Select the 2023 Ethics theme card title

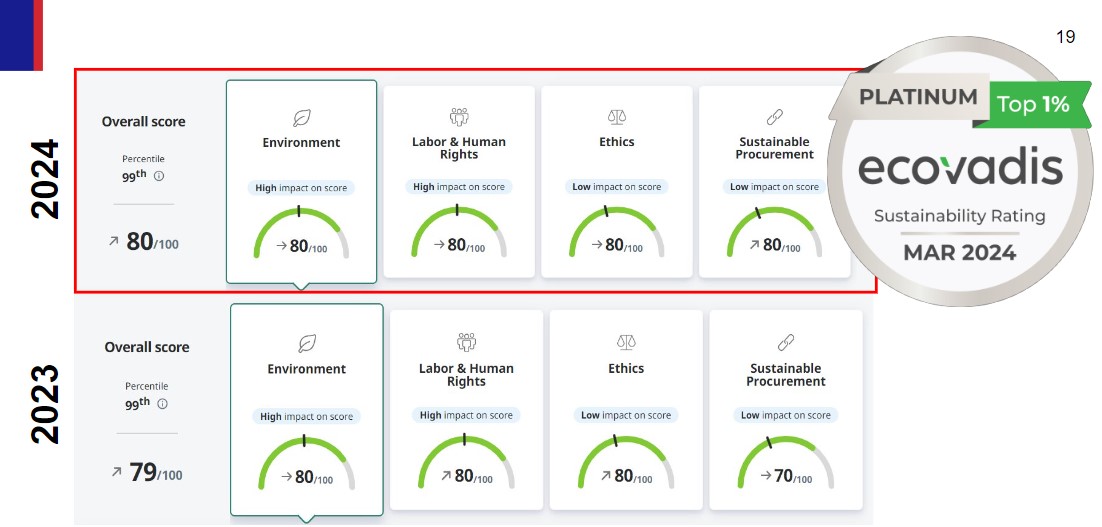(x=625, y=368)
